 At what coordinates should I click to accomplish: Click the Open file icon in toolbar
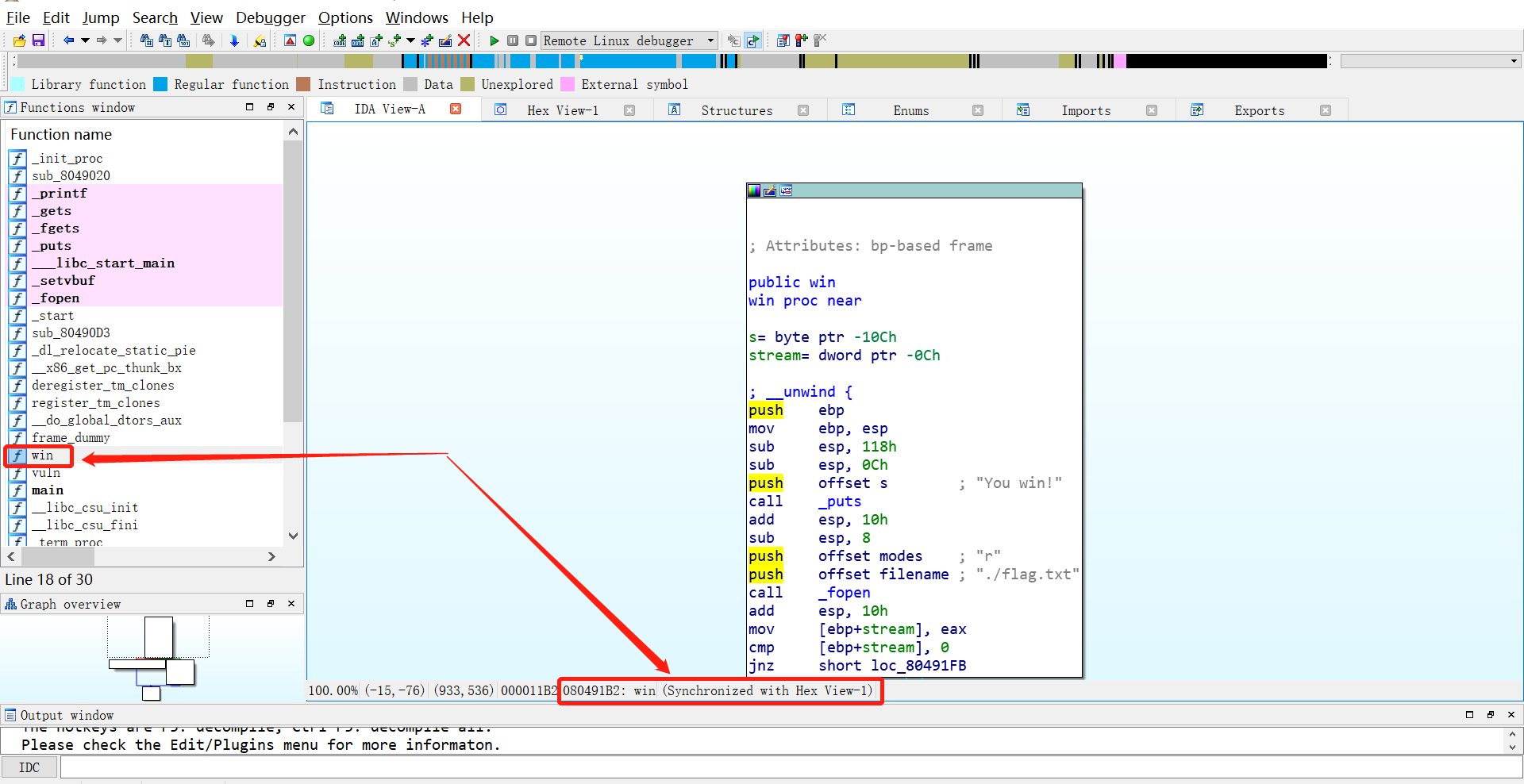(19, 40)
